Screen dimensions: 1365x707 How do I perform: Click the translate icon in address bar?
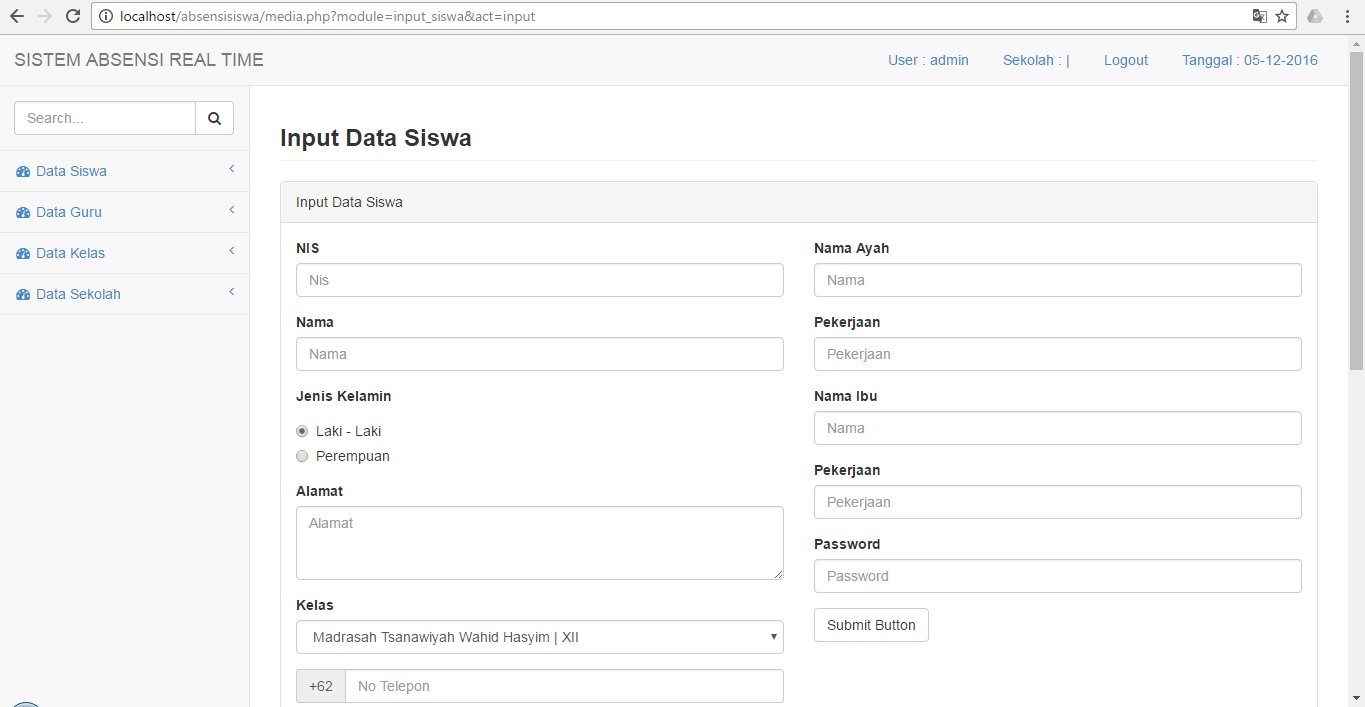click(x=1259, y=16)
